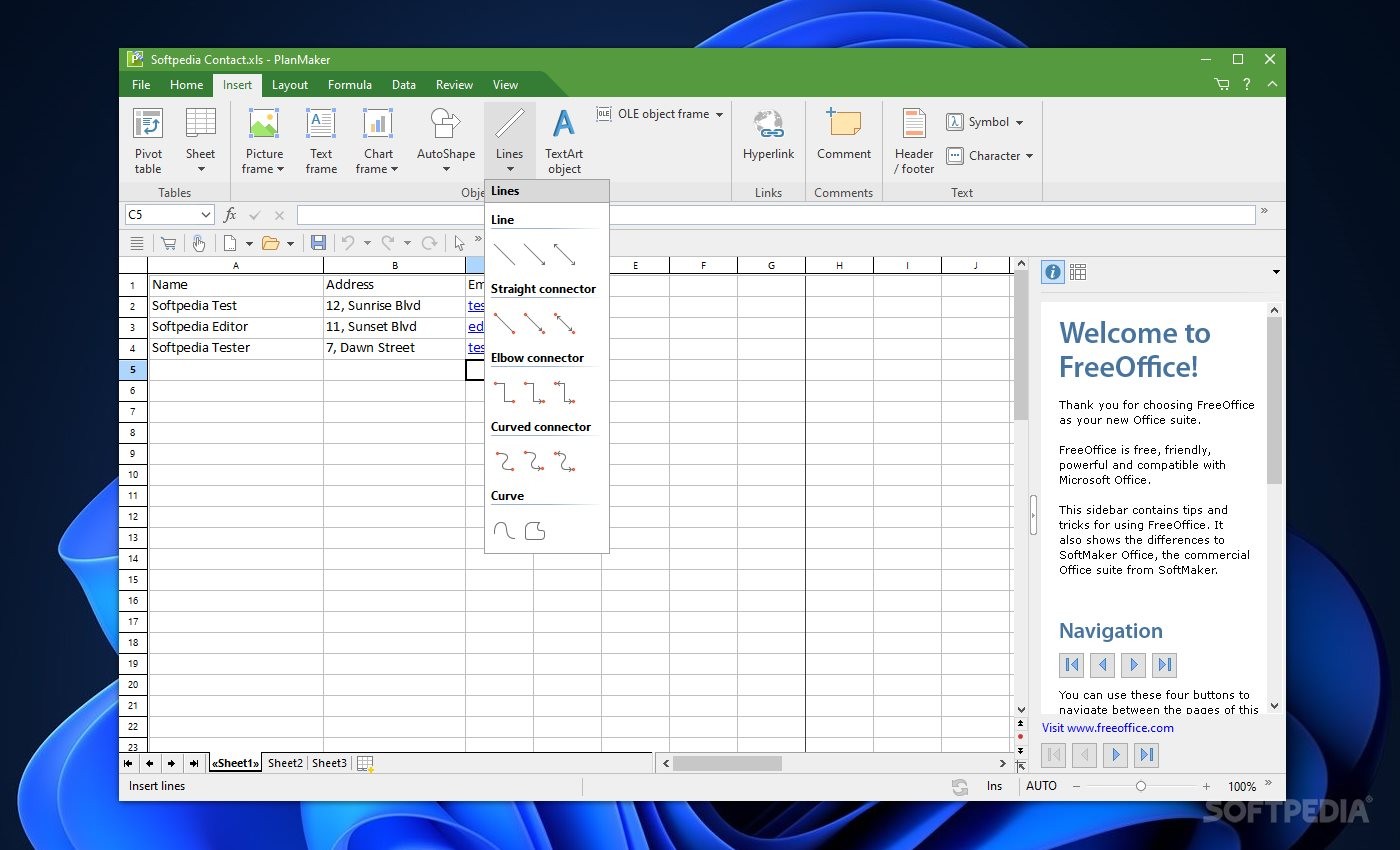
Task: Switch to the Review ribbon tab
Action: [x=454, y=85]
